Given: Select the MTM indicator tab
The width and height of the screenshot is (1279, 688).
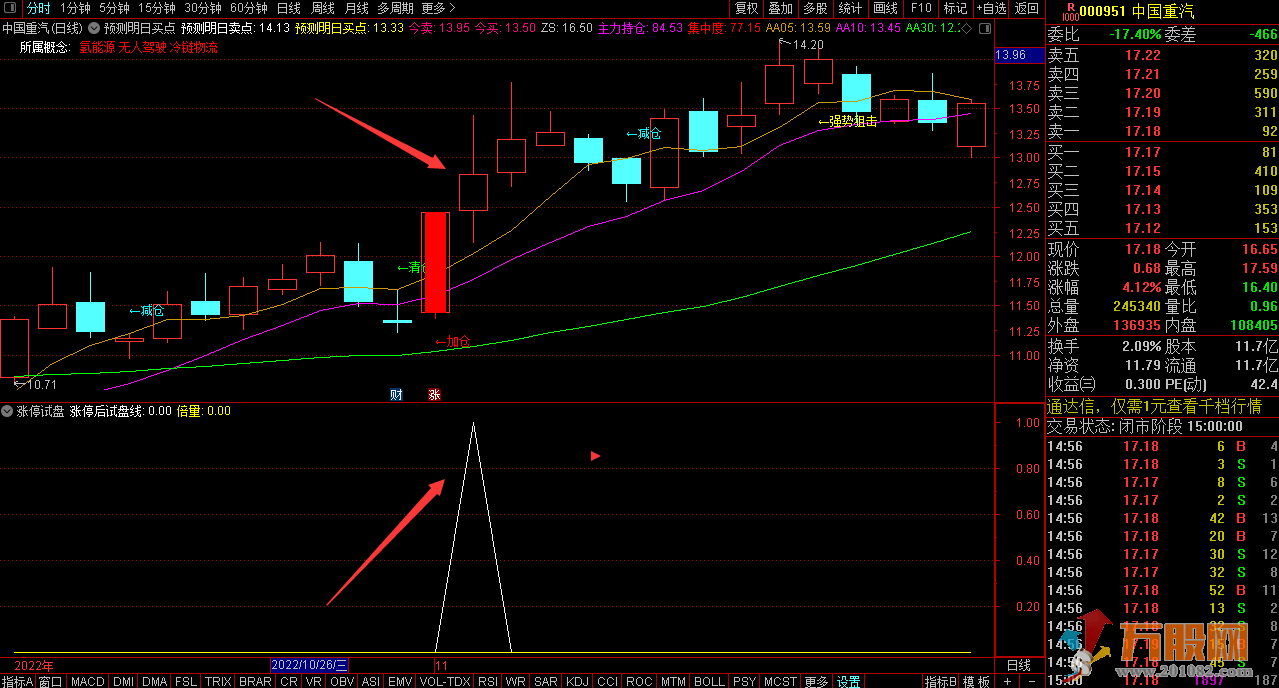Looking at the screenshot, I should coord(674,681).
